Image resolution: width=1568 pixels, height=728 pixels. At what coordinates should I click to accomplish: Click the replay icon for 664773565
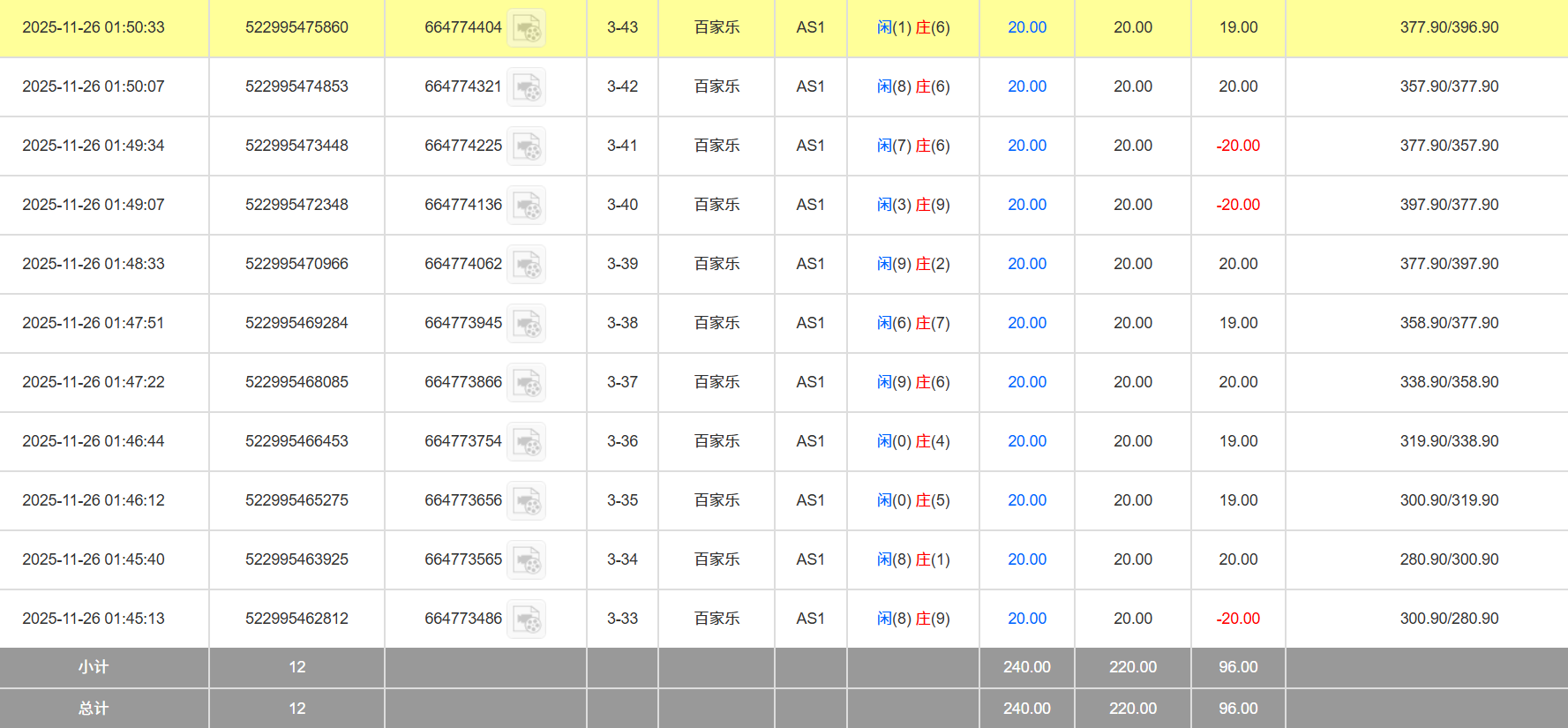(527, 560)
